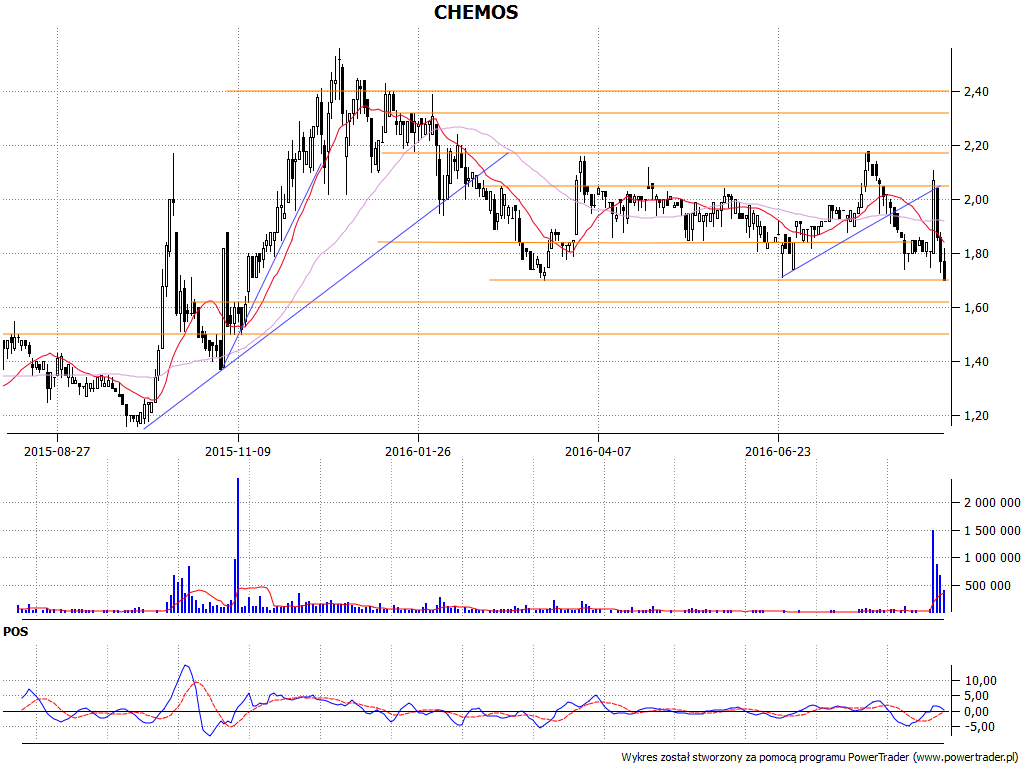1024x768 pixels.
Task: Click the 10,00 oscillator axis label
Action: pos(980,680)
